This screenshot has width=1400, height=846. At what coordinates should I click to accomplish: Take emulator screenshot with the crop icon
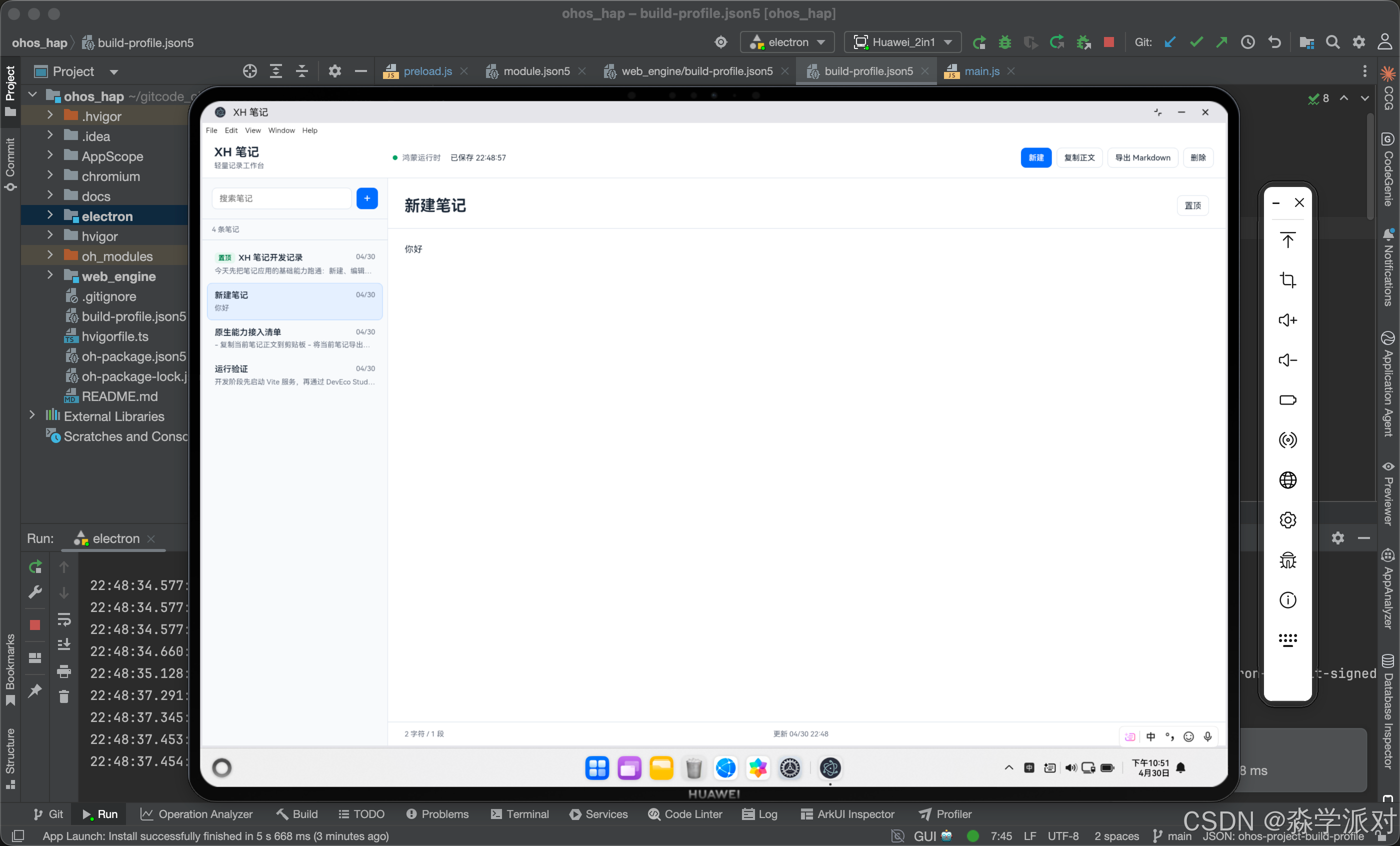[1287, 280]
